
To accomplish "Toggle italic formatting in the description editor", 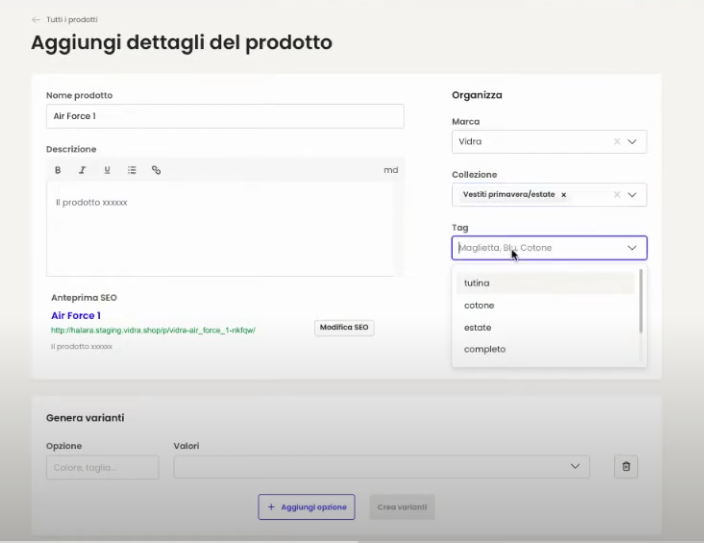I will pyautogui.click(x=82, y=170).
